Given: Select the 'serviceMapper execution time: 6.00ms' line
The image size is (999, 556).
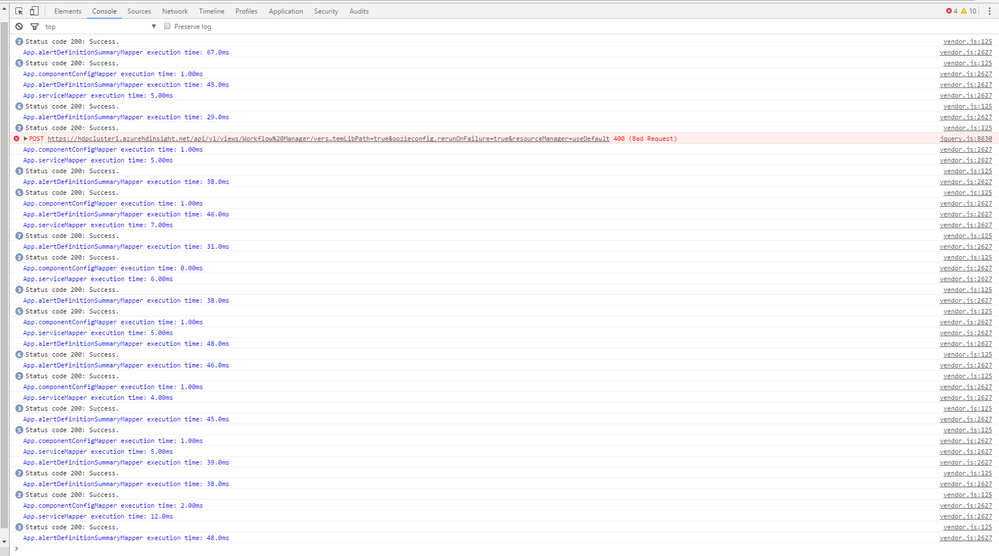Looking at the screenshot, I should point(98,279).
